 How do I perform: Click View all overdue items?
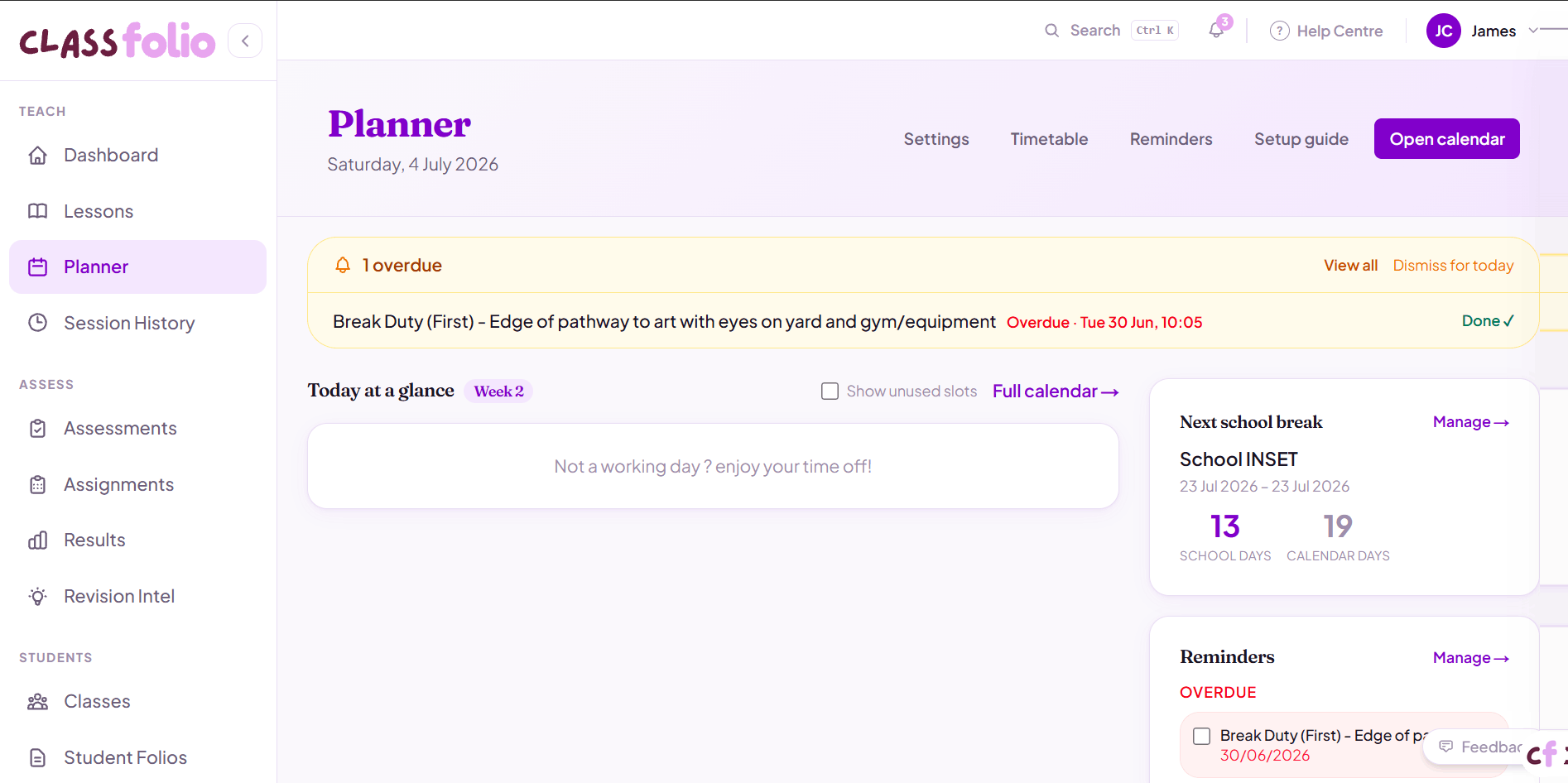[x=1350, y=265]
